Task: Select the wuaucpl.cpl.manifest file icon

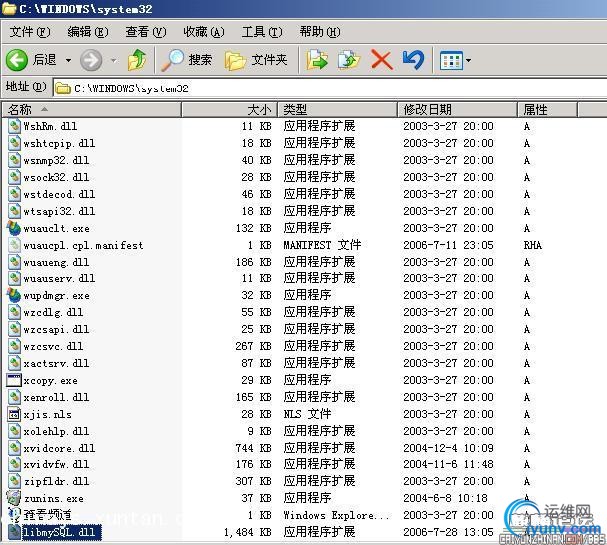Action: [14, 245]
